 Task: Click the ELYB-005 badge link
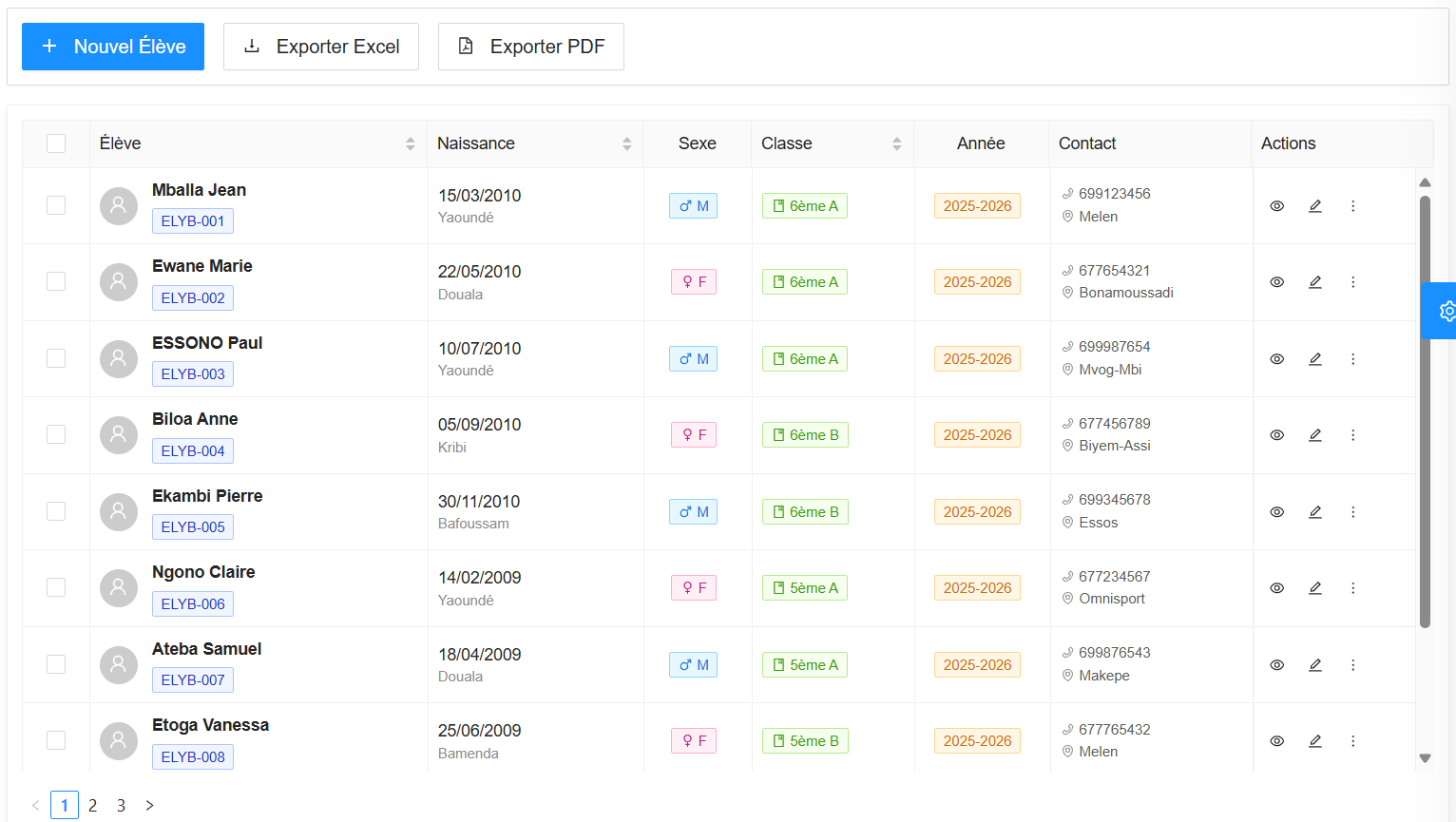pyautogui.click(x=192, y=526)
